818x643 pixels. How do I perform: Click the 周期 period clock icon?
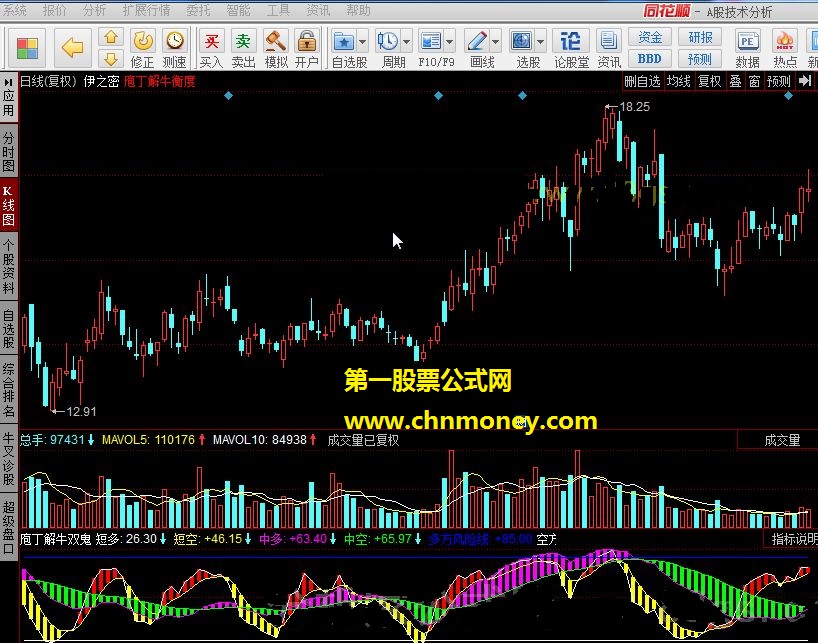[x=388, y=42]
